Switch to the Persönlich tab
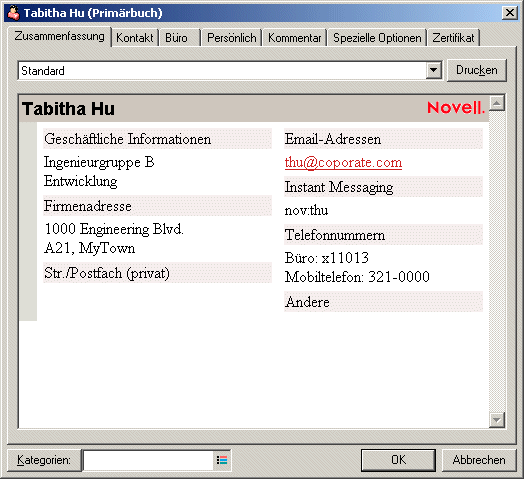Image resolution: width=524 pixels, height=479 pixels. pyautogui.click(x=231, y=38)
